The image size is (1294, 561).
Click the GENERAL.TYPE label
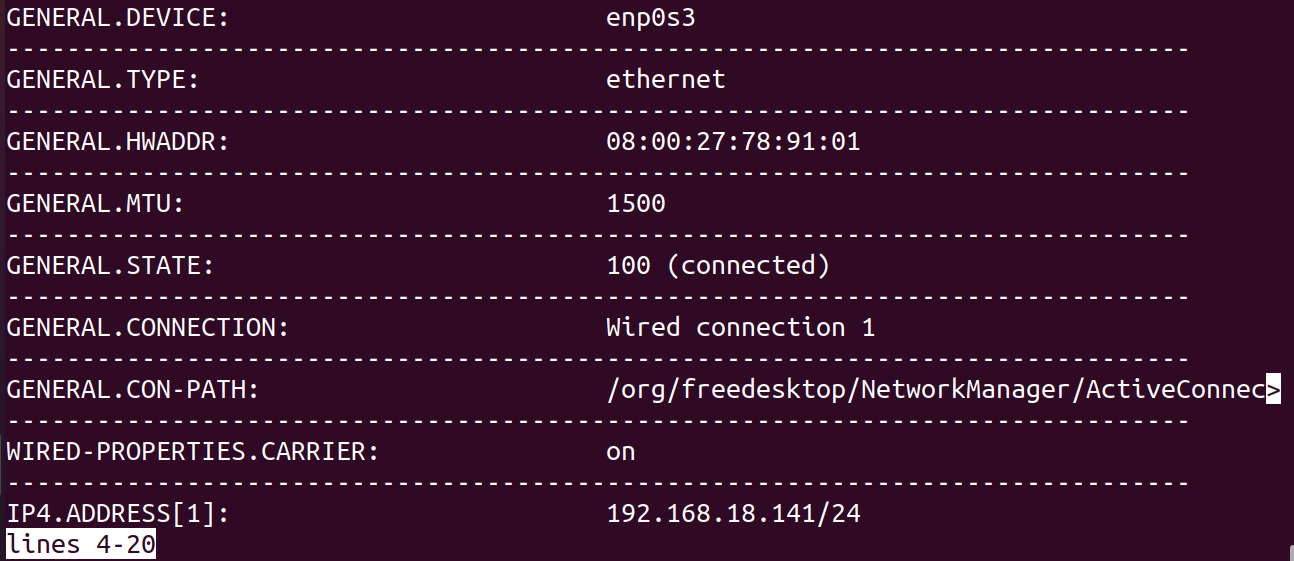coord(103,80)
